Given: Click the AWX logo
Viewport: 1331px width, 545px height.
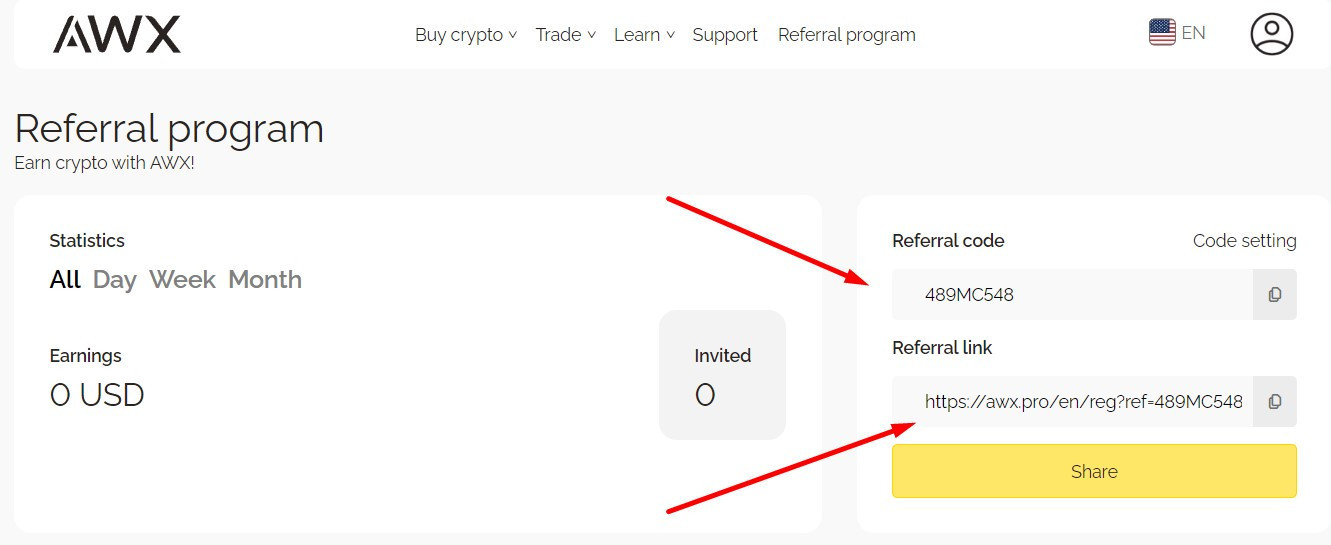Looking at the screenshot, I should (117, 35).
